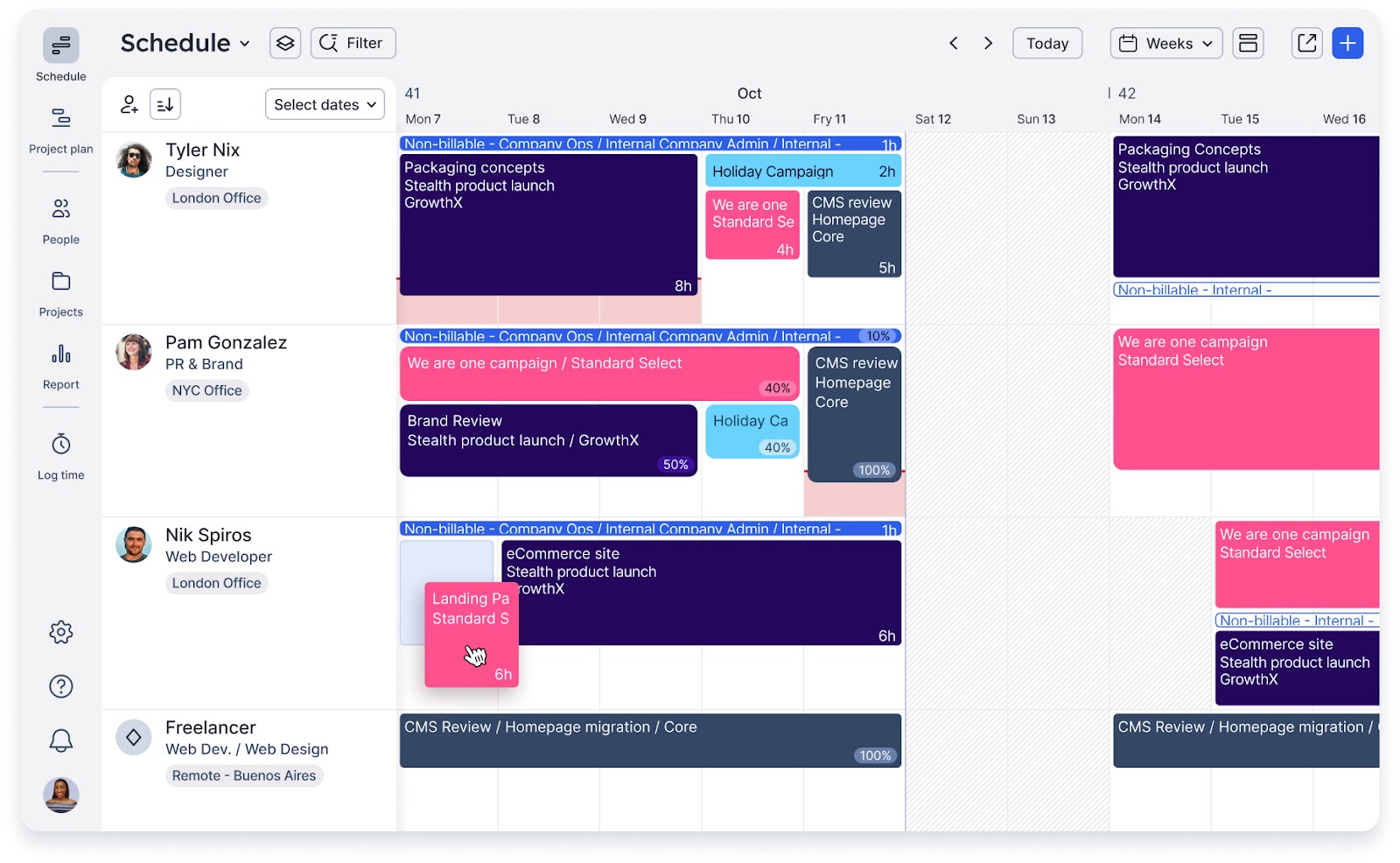Click the Today button
The image size is (1400, 863).
click(1047, 43)
